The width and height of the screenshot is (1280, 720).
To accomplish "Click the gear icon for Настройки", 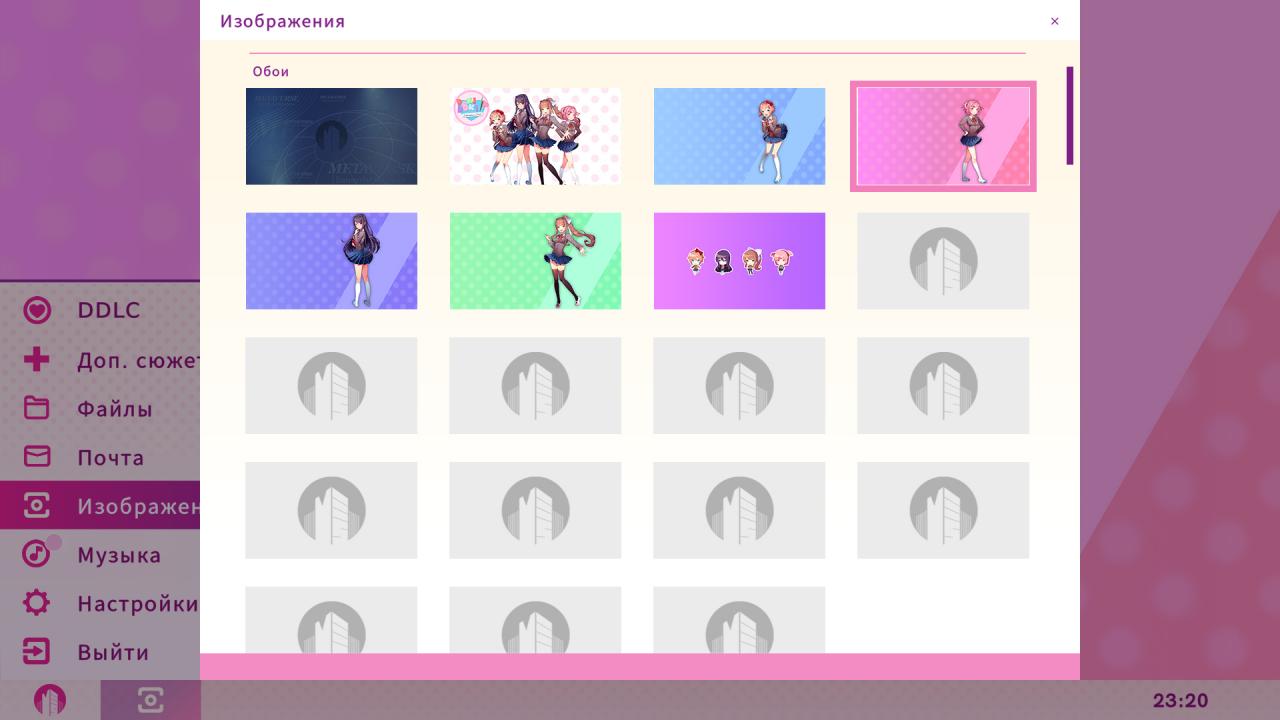I will click(x=37, y=603).
